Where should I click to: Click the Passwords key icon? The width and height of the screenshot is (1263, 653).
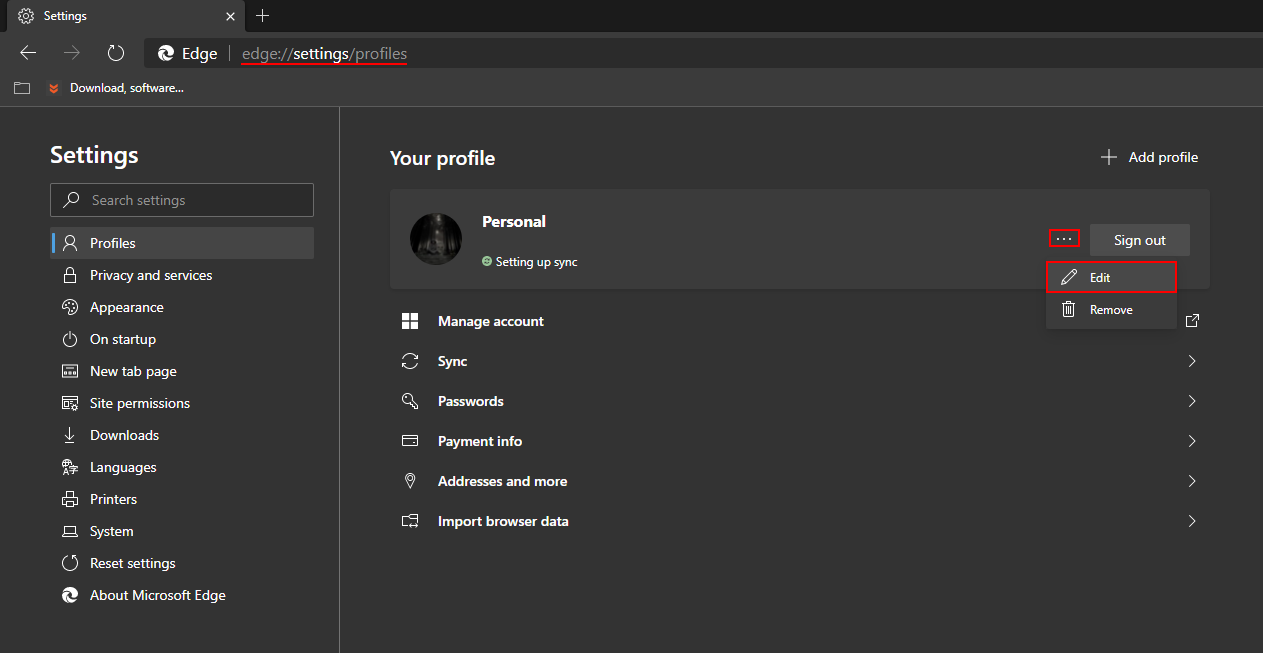point(410,401)
